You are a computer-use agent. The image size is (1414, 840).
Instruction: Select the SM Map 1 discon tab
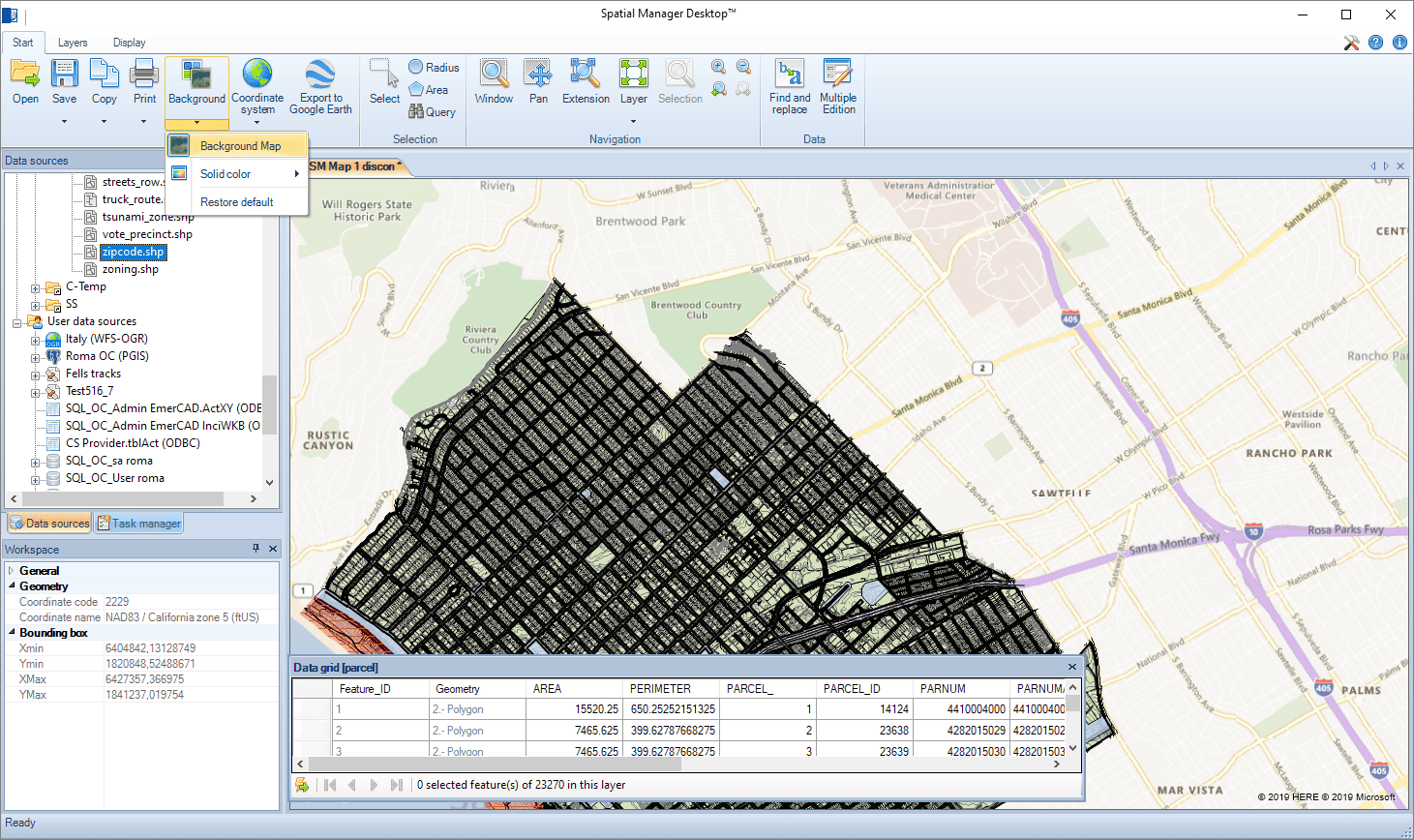pos(354,166)
